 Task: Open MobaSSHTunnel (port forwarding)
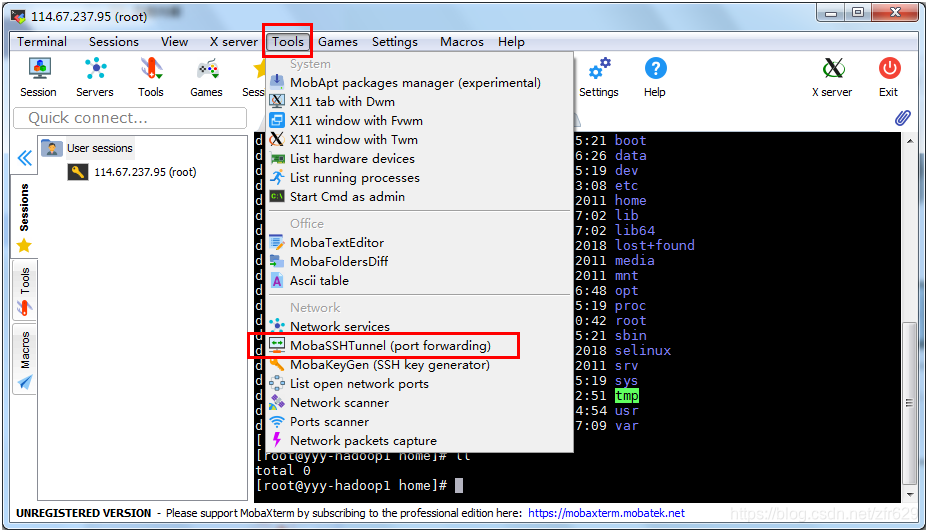[x=419, y=346]
